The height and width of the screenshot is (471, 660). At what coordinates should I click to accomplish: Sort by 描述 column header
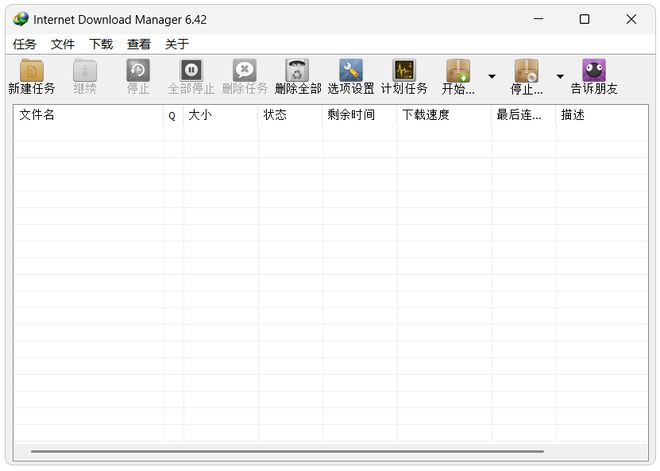tap(602, 115)
